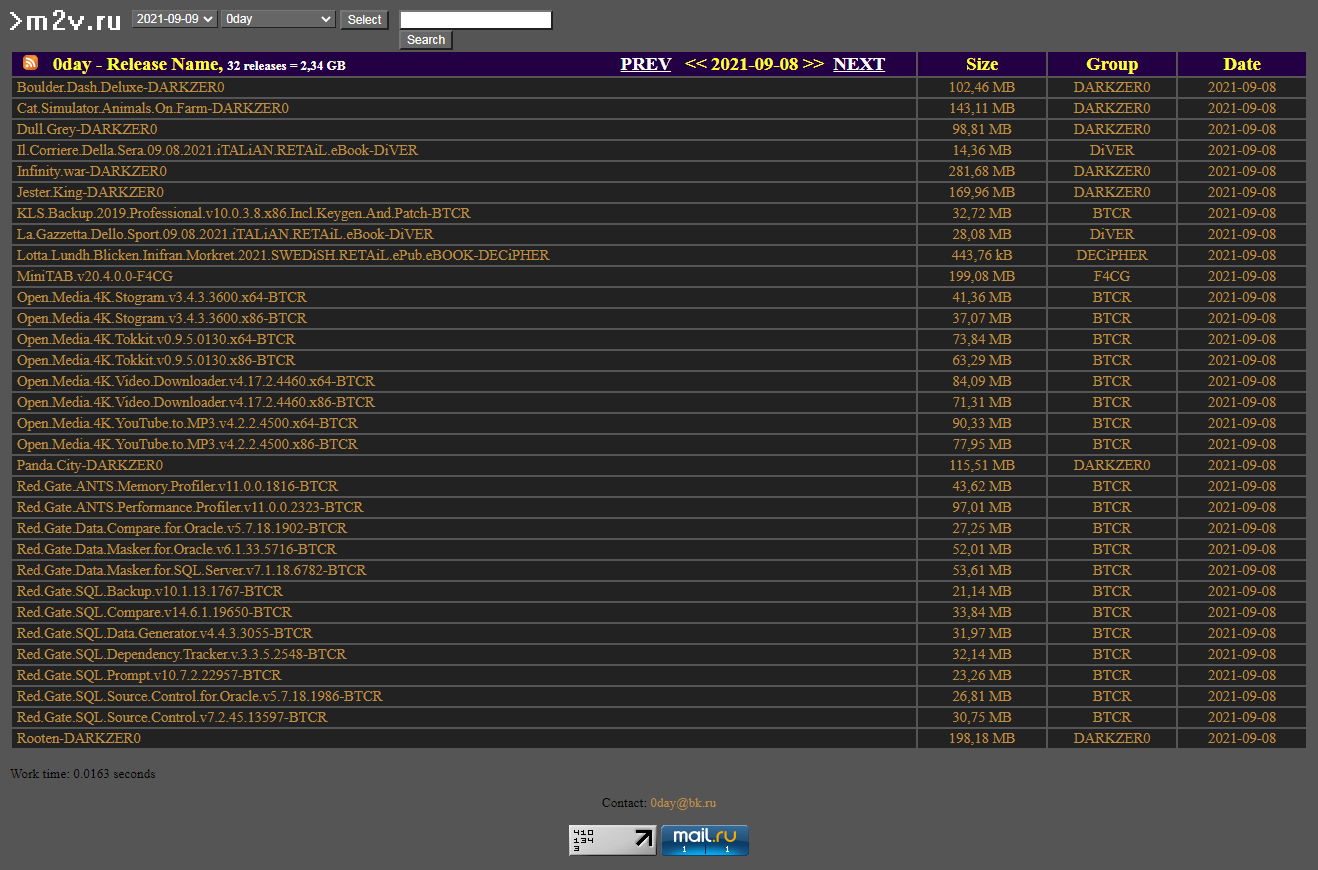Image resolution: width=1318 pixels, height=870 pixels.
Task: Go to the PREV page link
Action: 645,64
